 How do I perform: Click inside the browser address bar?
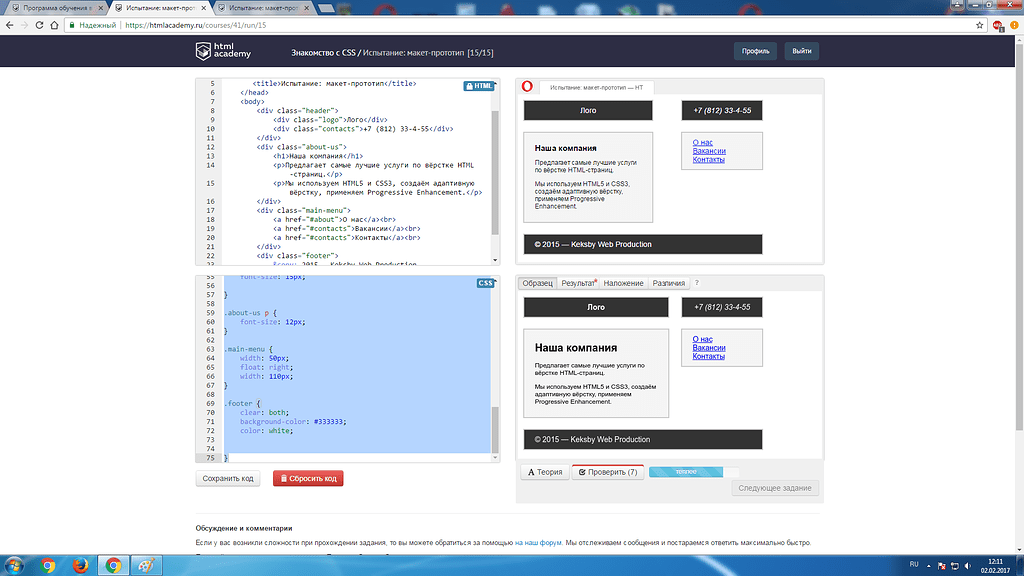pyautogui.click(x=300, y=28)
